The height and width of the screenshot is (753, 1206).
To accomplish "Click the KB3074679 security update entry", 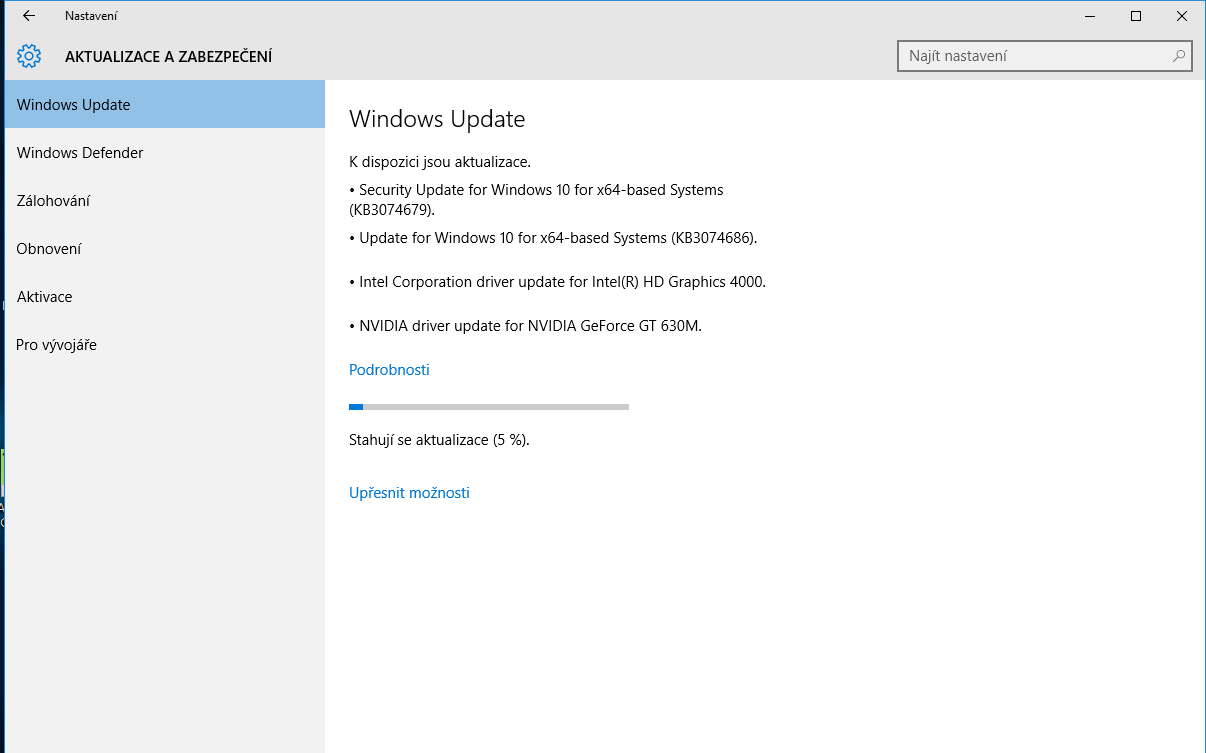I will 536,200.
